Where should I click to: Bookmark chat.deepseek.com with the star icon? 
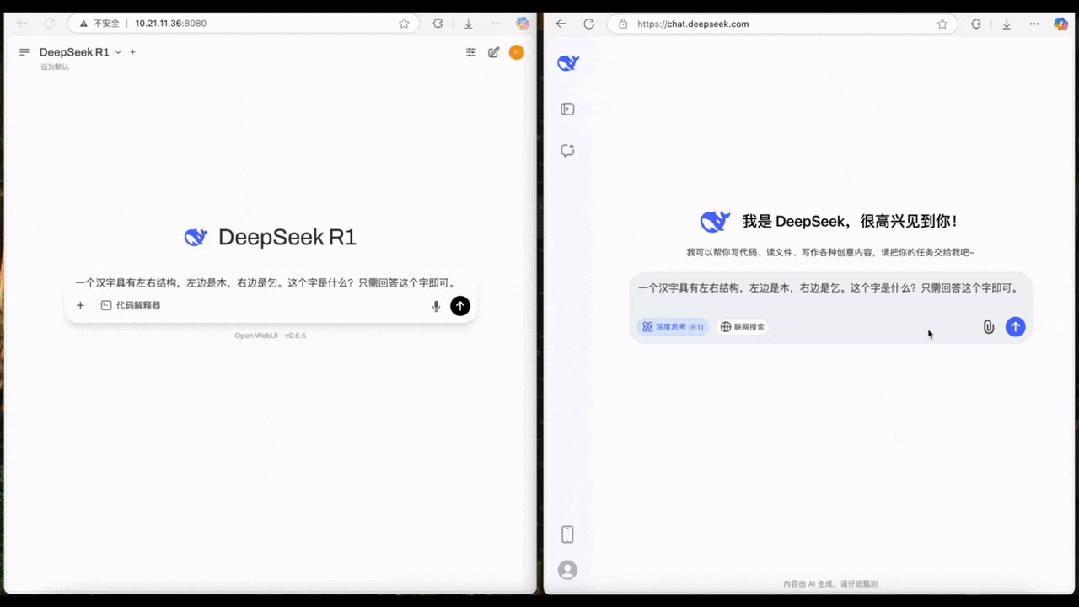coord(942,24)
